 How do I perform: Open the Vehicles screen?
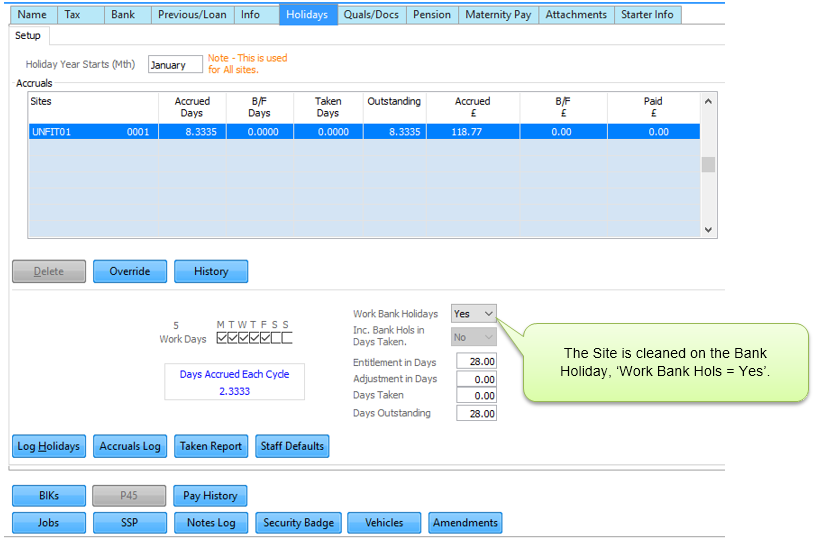[x=384, y=522]
